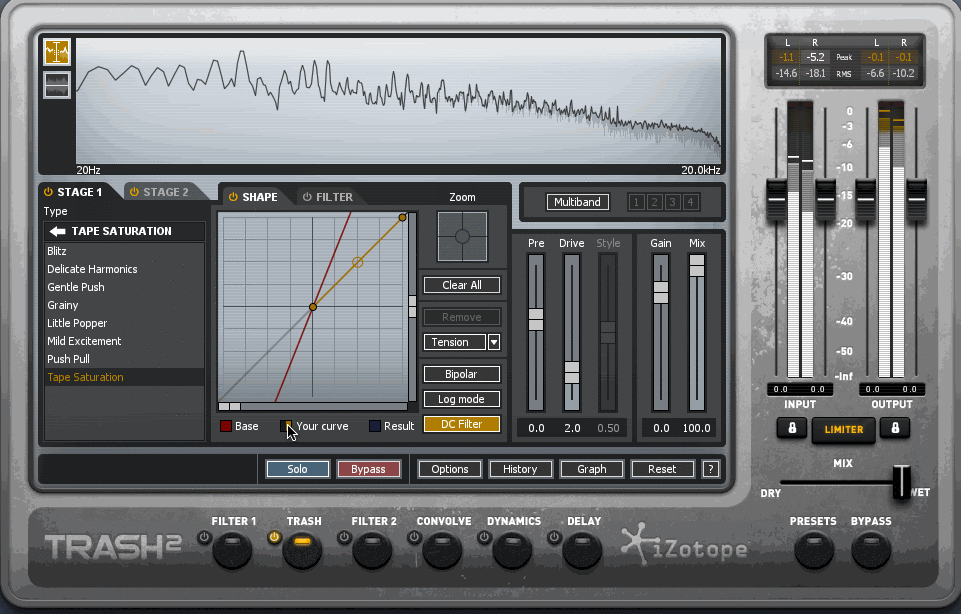The image size is (961, 614).
Task: Open the Options button
Action: click(450, 469)
